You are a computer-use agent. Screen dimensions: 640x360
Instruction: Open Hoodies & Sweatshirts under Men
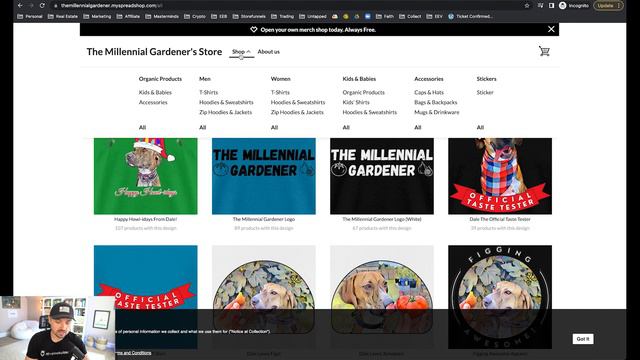pos(226,102)
